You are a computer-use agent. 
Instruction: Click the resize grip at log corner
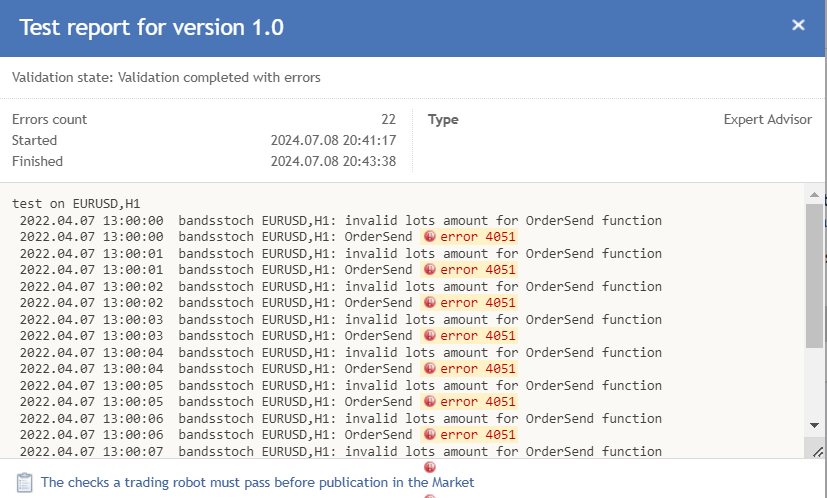coord(817,452)
